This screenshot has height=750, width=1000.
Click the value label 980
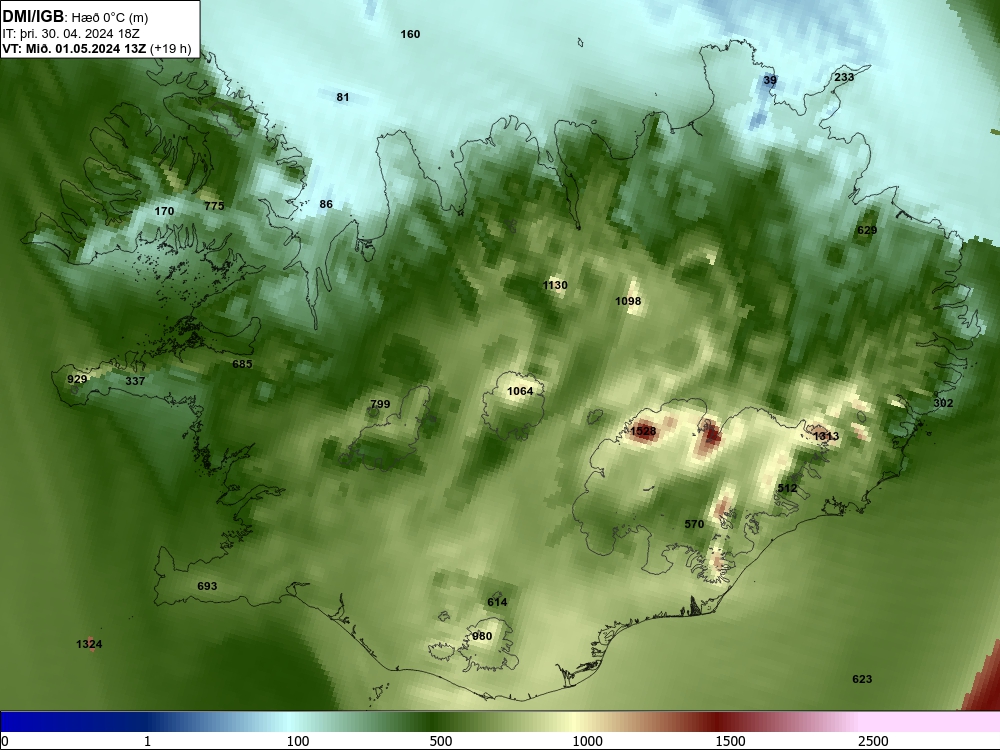[482, 636]
